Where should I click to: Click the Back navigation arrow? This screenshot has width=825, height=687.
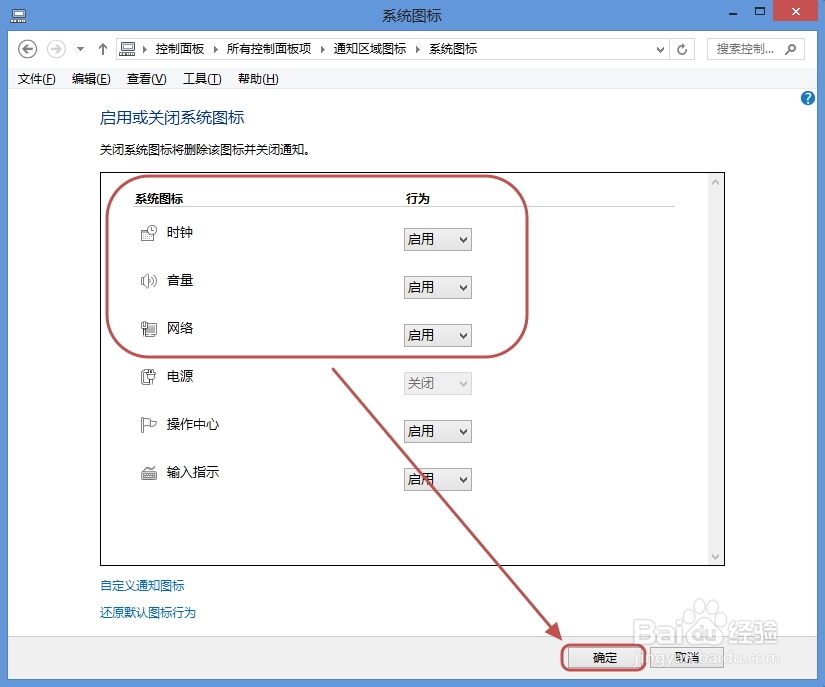pos(27,49)
